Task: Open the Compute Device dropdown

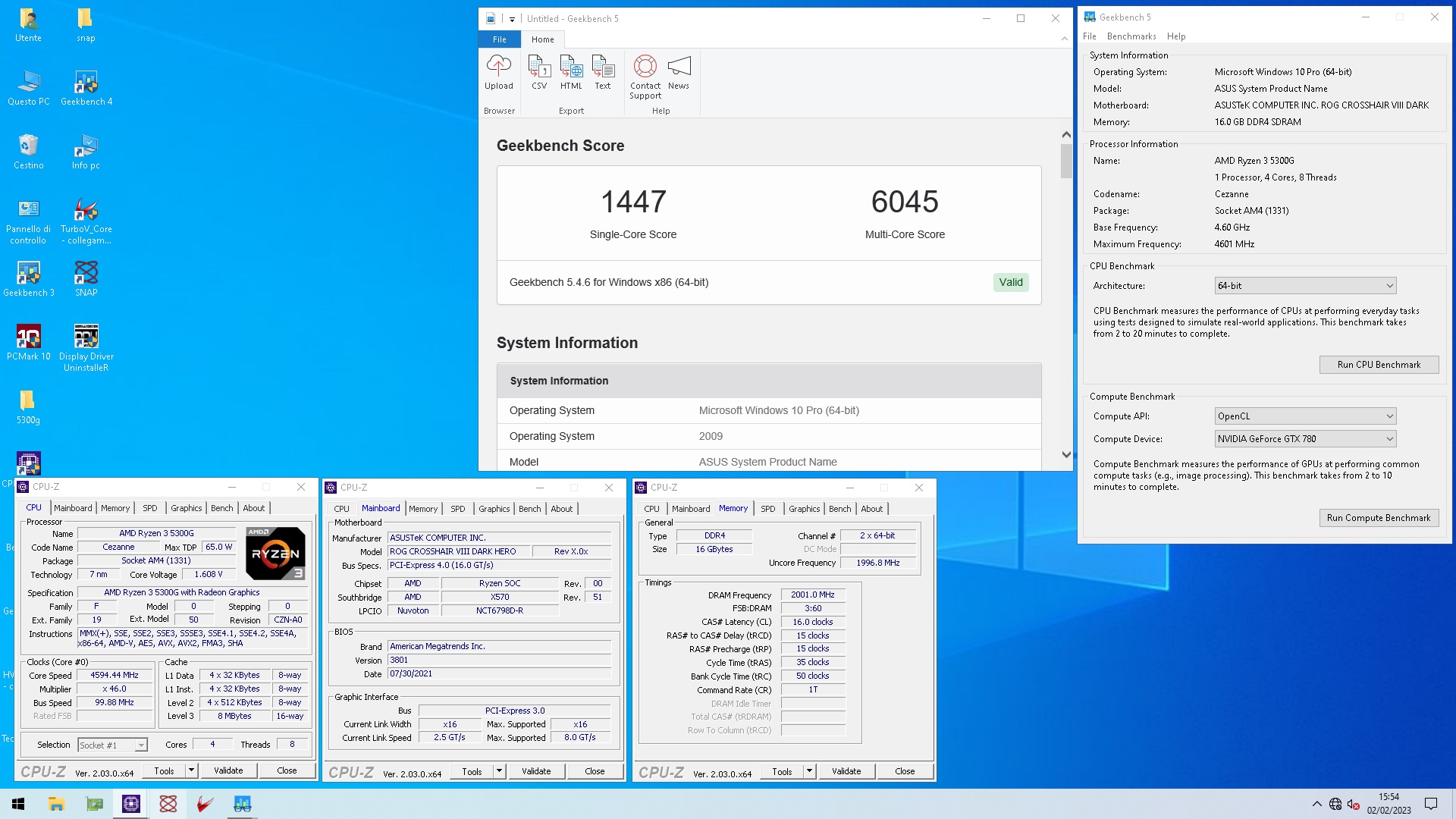Action: [x=1305, y=439]
